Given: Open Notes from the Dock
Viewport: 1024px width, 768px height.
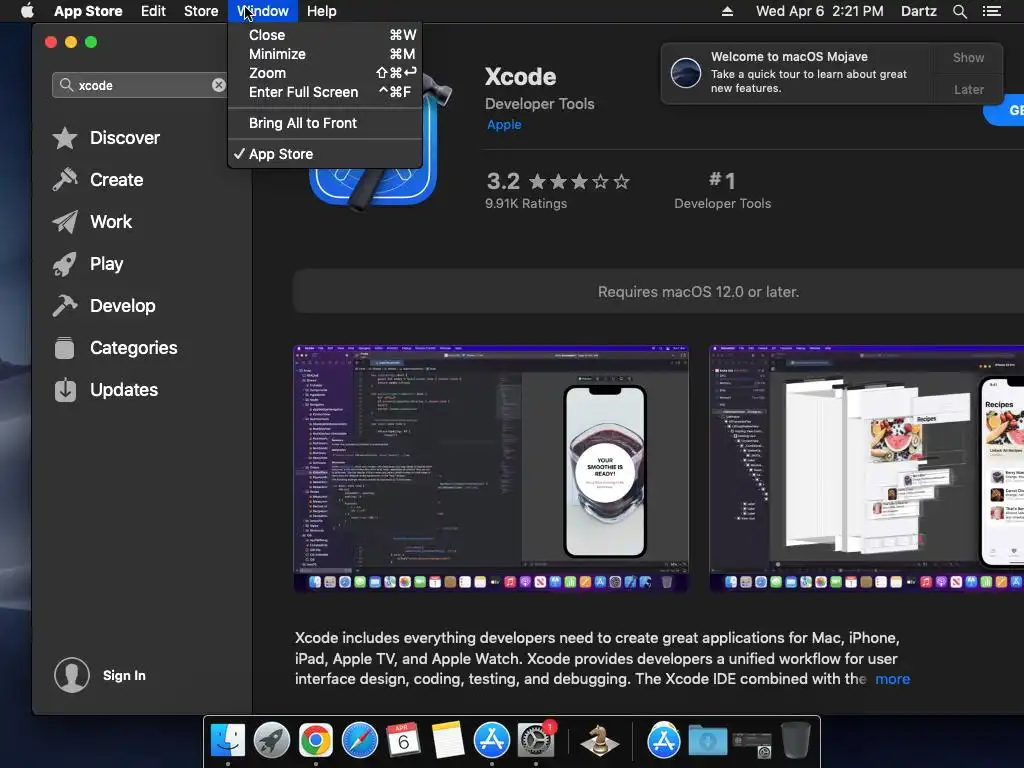Looking at the screenshot, I should [447, 741].
